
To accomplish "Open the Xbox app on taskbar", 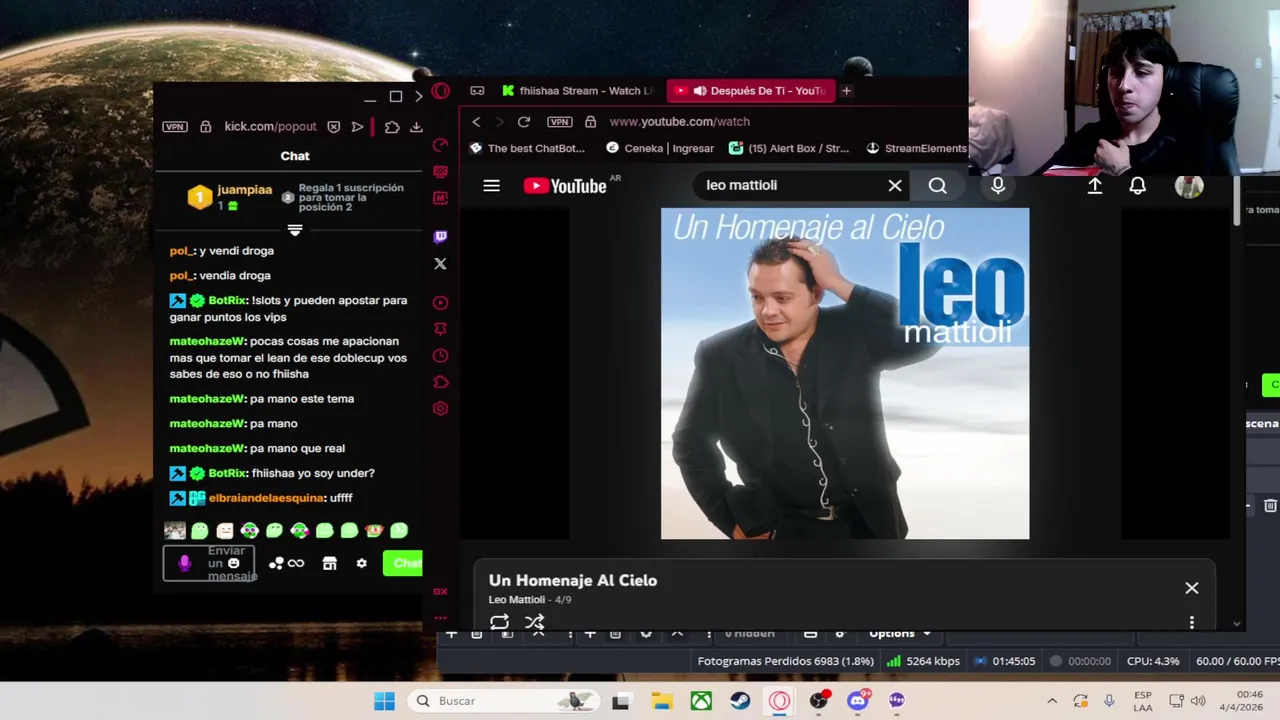I will [x=701, y=701].
